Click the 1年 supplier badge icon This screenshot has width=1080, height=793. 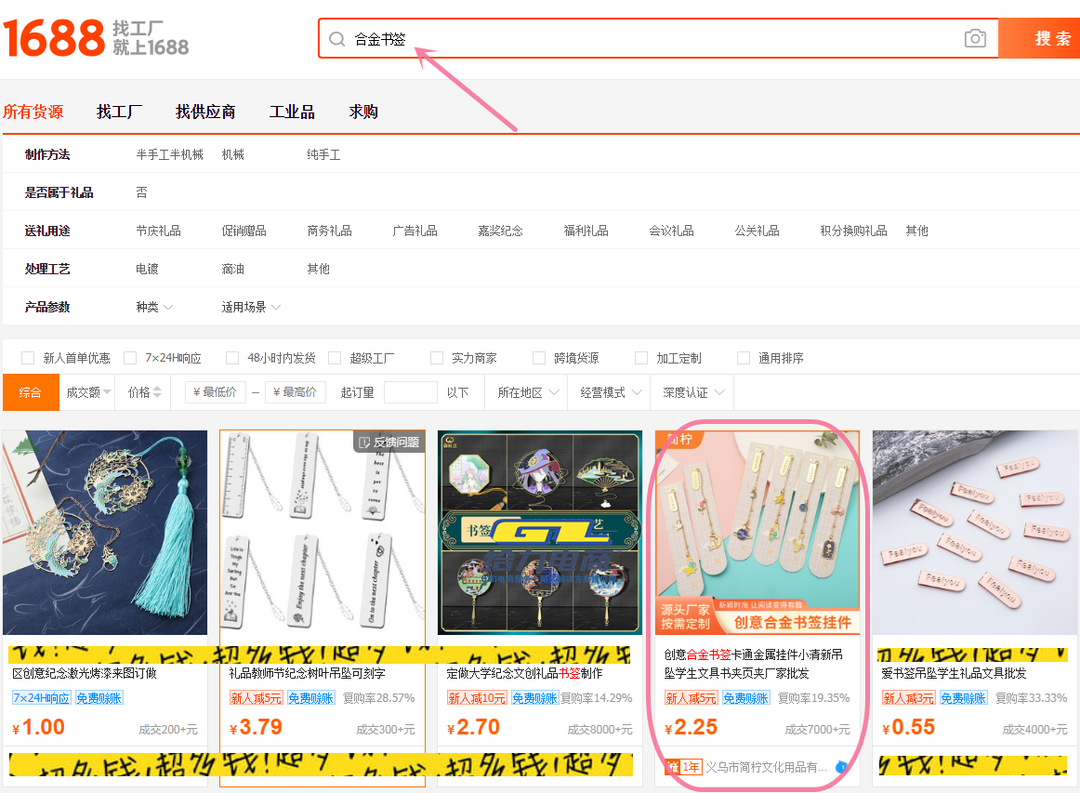click(x=684, y=767)
